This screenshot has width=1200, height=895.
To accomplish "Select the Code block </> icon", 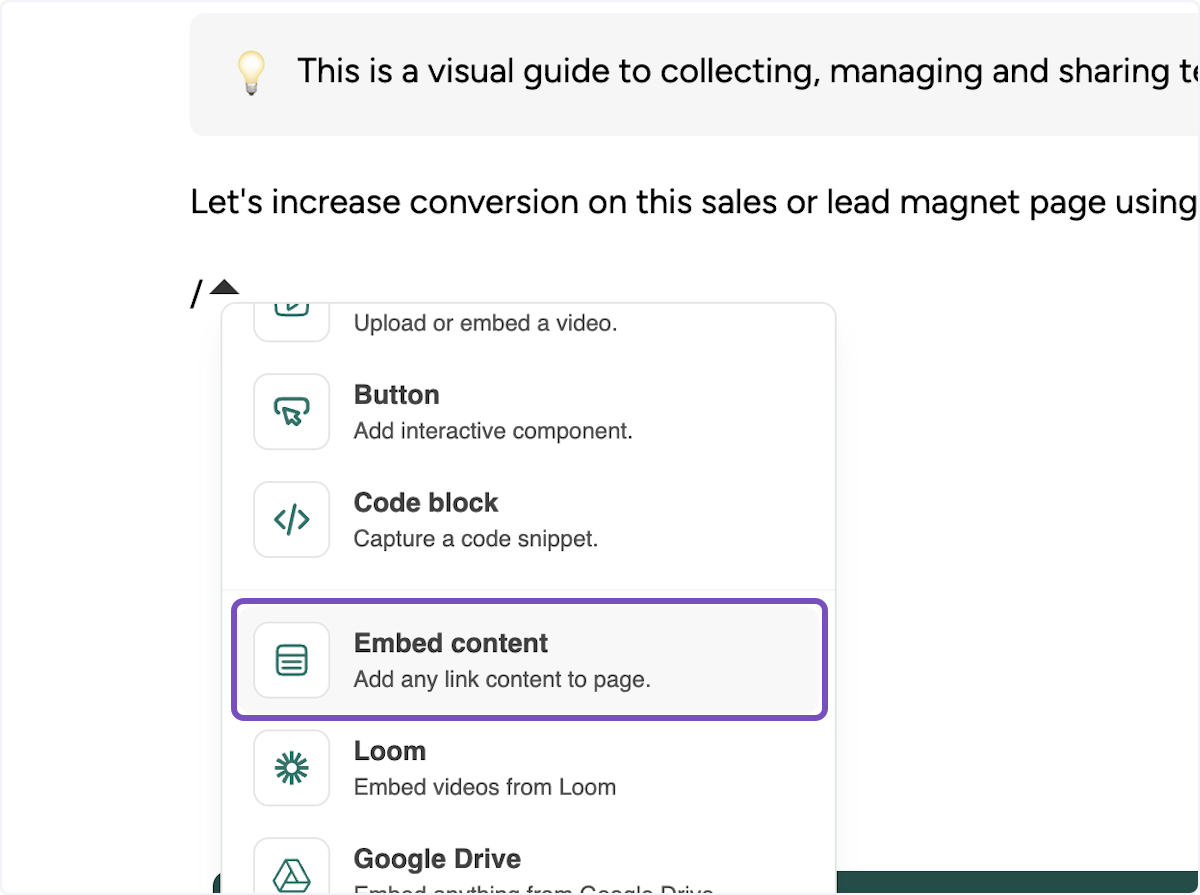I will click(x=291, y=519).
